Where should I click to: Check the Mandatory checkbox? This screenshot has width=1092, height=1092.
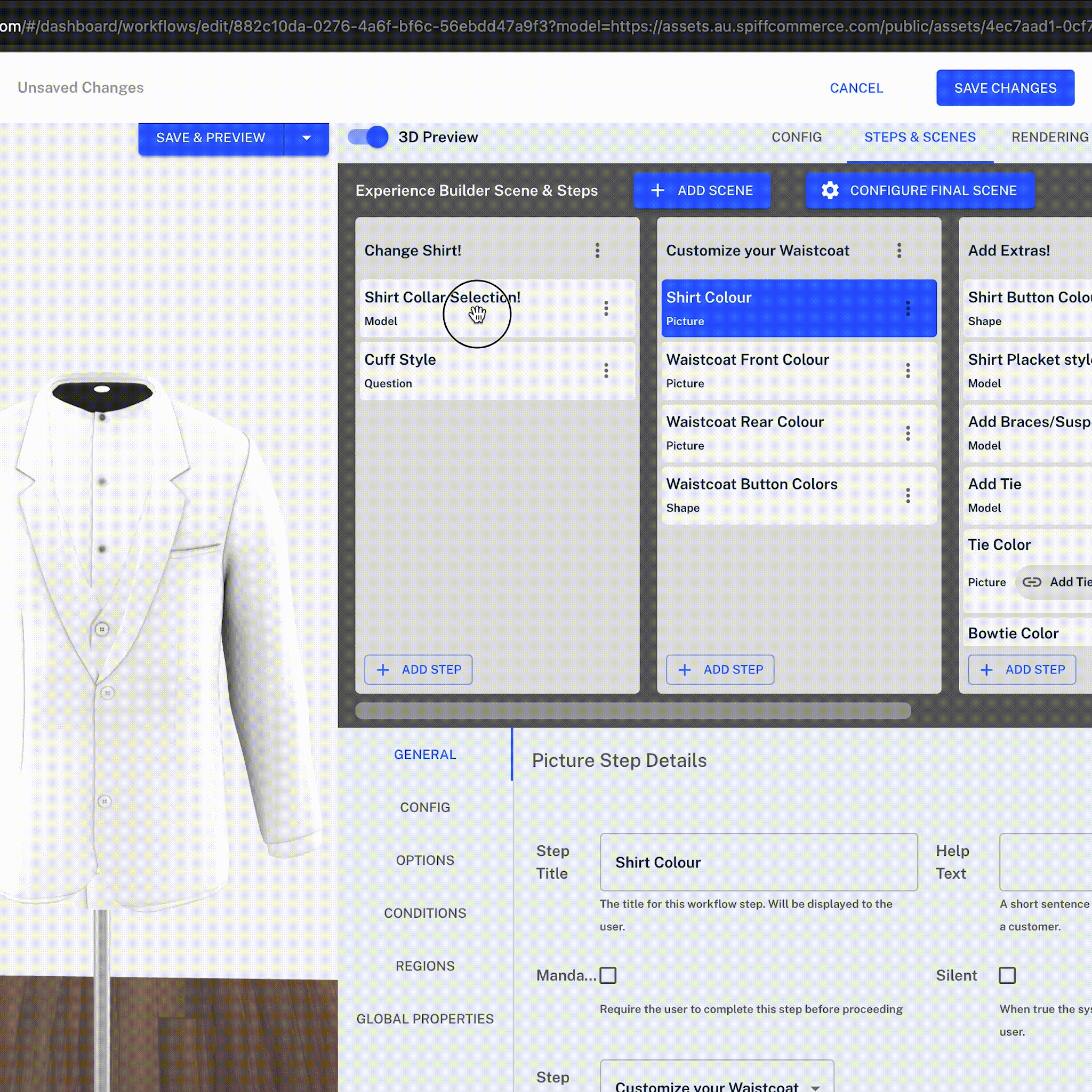(x=608, y=975)
